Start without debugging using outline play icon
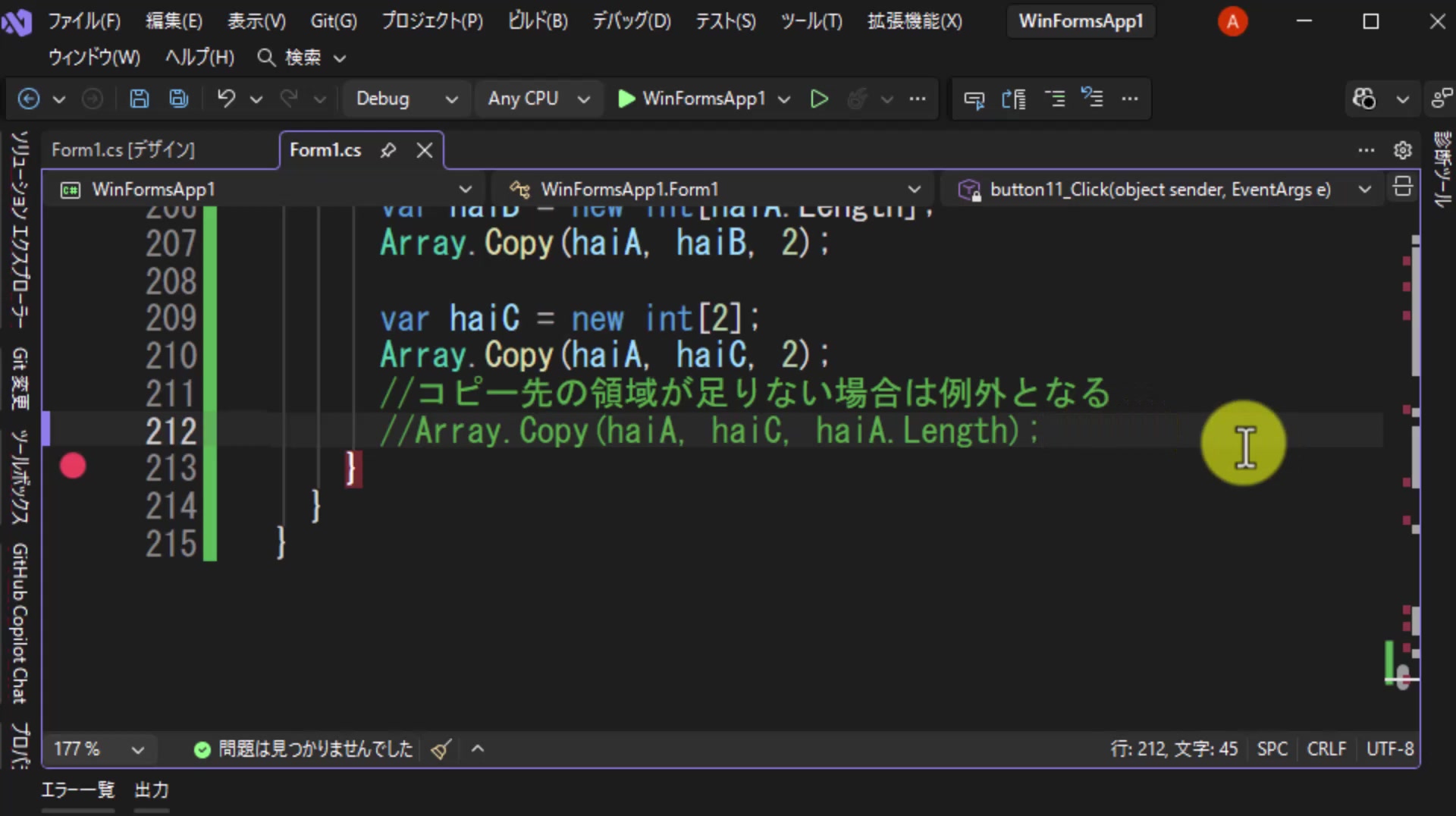Screen dimensions: 1456x816 coord(819,99)
